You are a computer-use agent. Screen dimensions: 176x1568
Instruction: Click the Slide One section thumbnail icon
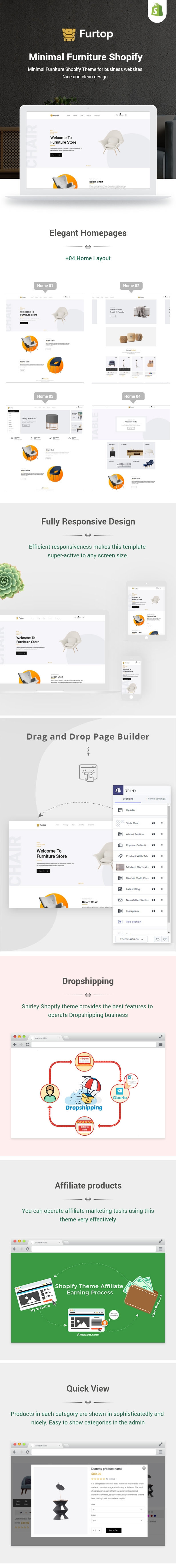tap(120, 823)
